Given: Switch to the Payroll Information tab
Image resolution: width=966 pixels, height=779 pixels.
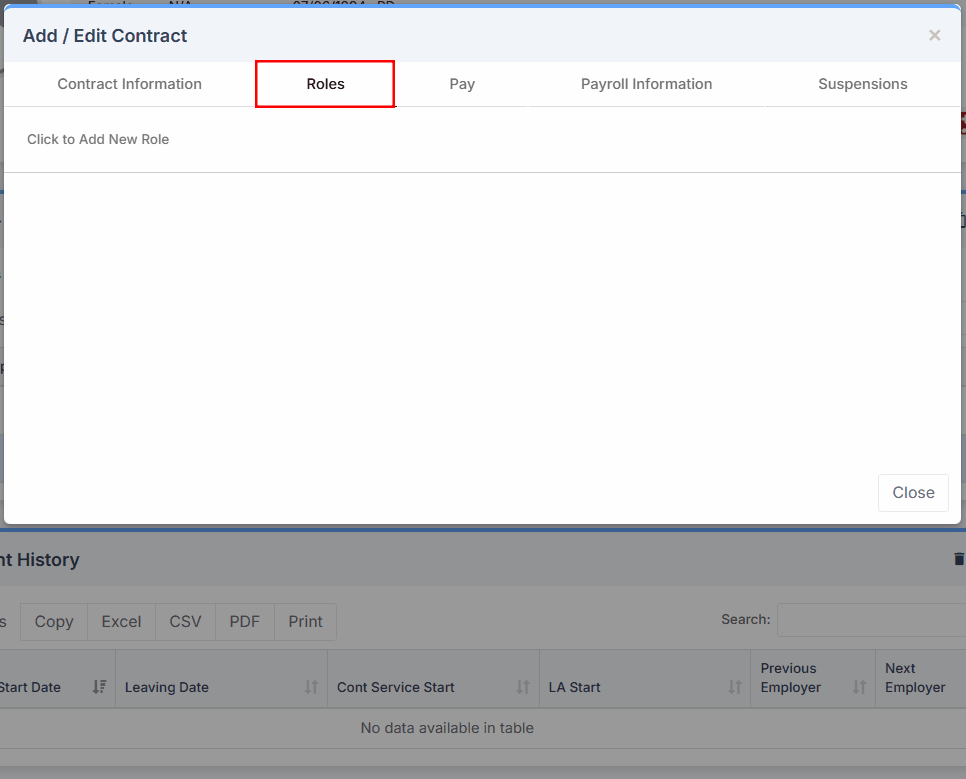Looking at the screenshot, I should pyautogui.click(x=646, y=84).
